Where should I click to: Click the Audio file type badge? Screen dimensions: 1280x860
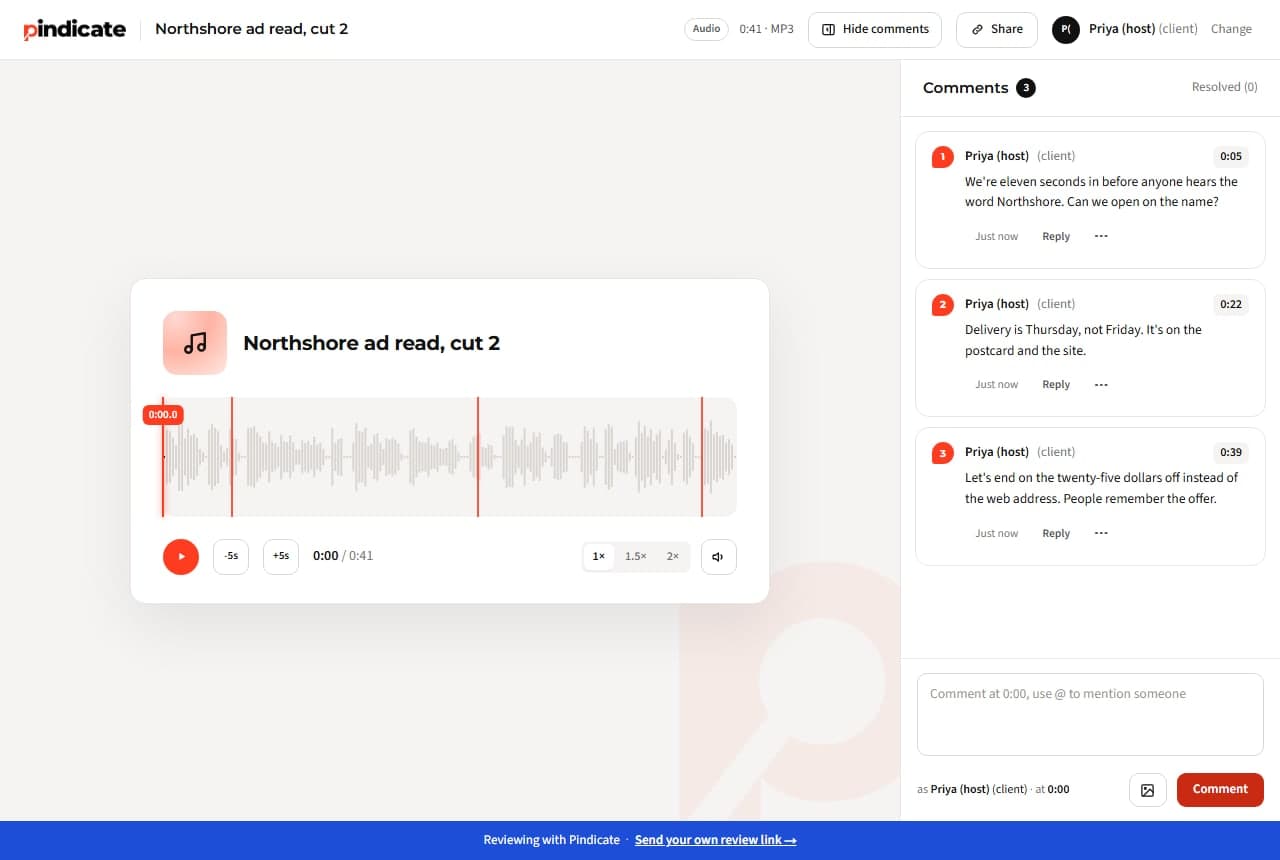[x=707, y=29]
